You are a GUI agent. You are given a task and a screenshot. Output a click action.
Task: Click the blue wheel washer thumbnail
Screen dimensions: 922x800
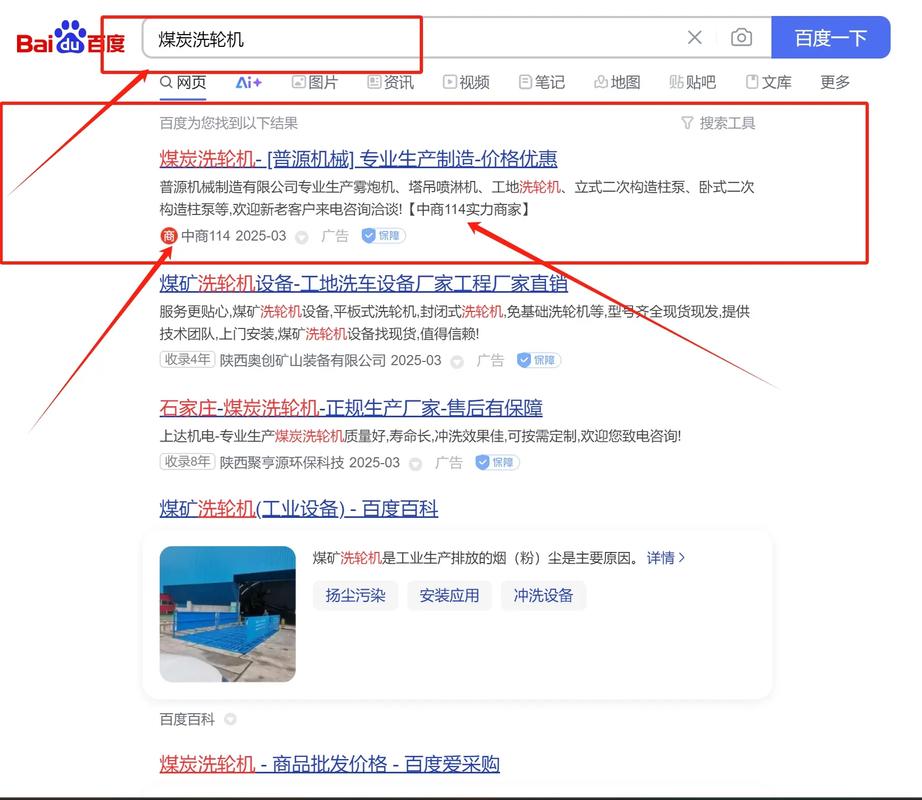pos(228,614)
